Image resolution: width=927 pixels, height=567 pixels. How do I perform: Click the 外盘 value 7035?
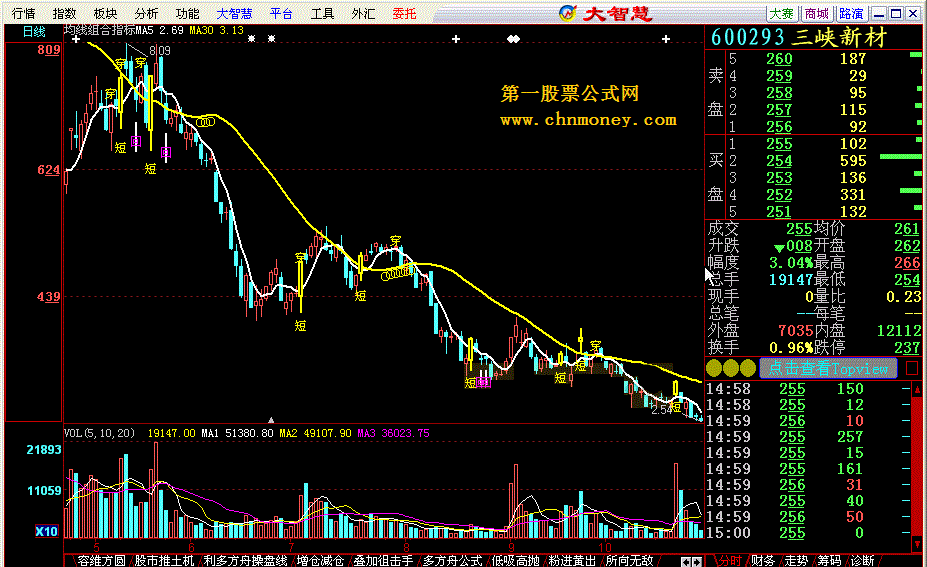796,330
